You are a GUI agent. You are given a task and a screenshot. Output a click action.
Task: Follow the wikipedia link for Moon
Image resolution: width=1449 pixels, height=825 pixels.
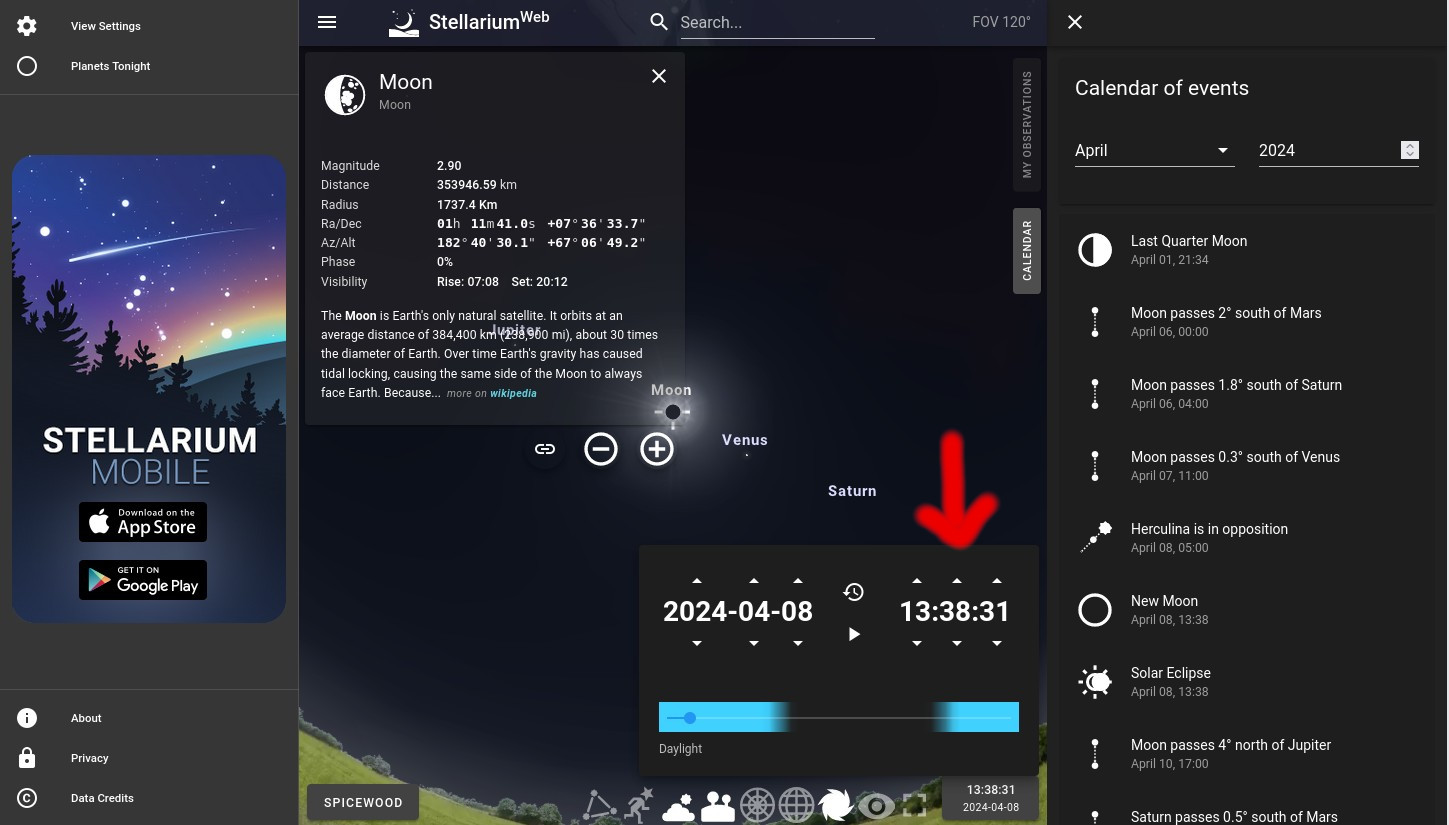(x=513, y=393)
